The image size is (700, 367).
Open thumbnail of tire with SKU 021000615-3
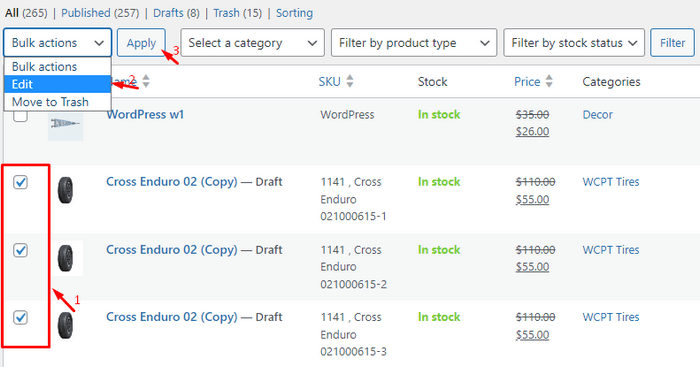[x=65, y=325]
